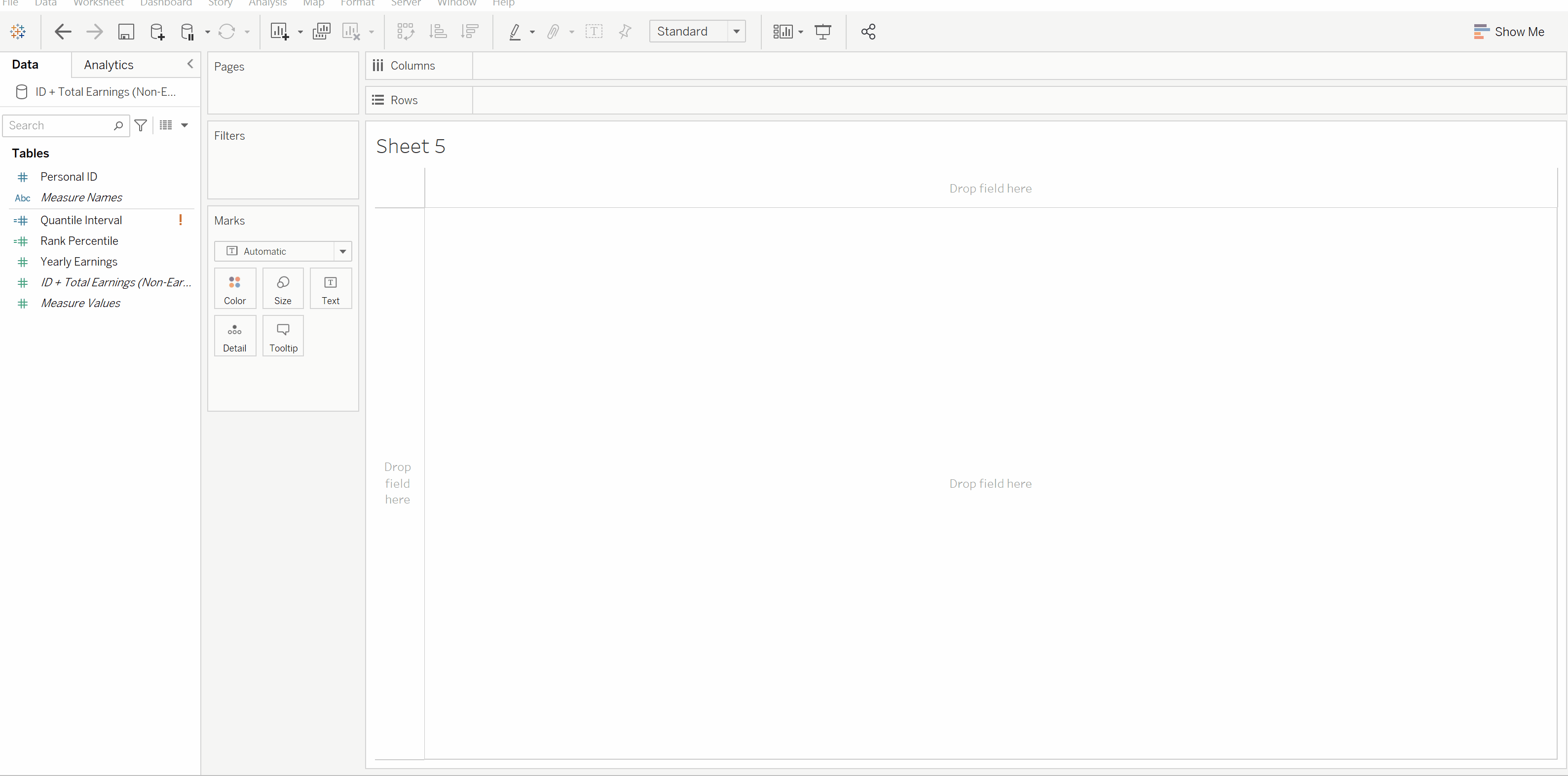Collapse the Data pane
This screenshot has height=776, width=1568.
click(x=190, y=64)
